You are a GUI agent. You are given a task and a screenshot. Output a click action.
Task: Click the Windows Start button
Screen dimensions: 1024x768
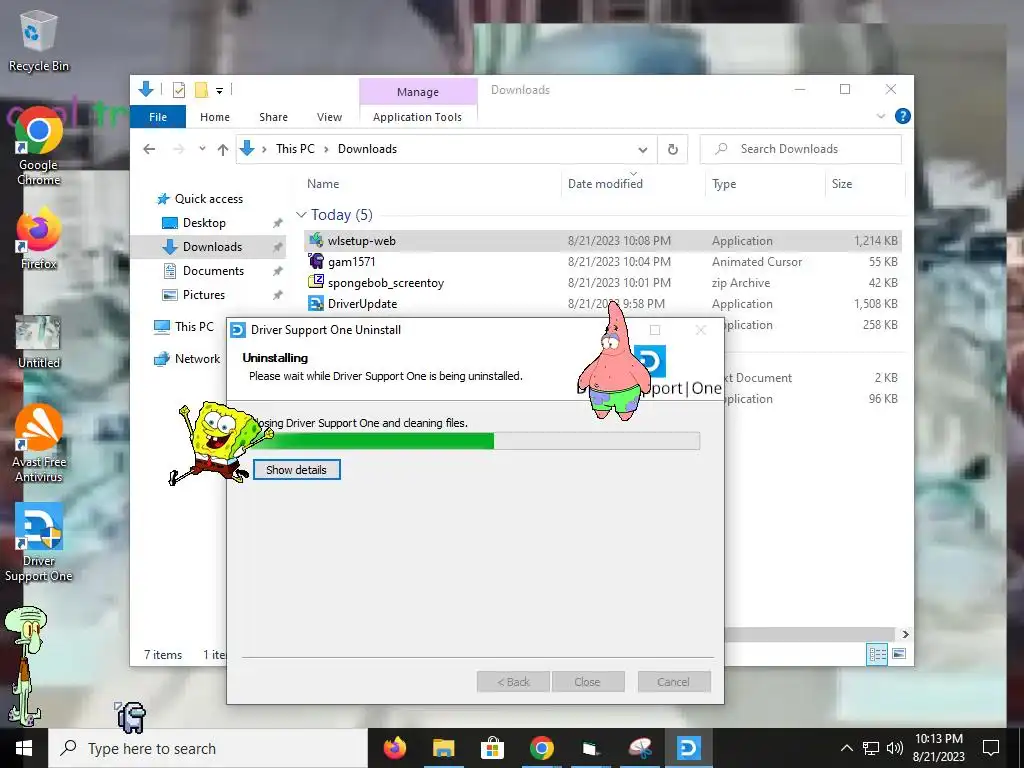[x=24, y=748]
